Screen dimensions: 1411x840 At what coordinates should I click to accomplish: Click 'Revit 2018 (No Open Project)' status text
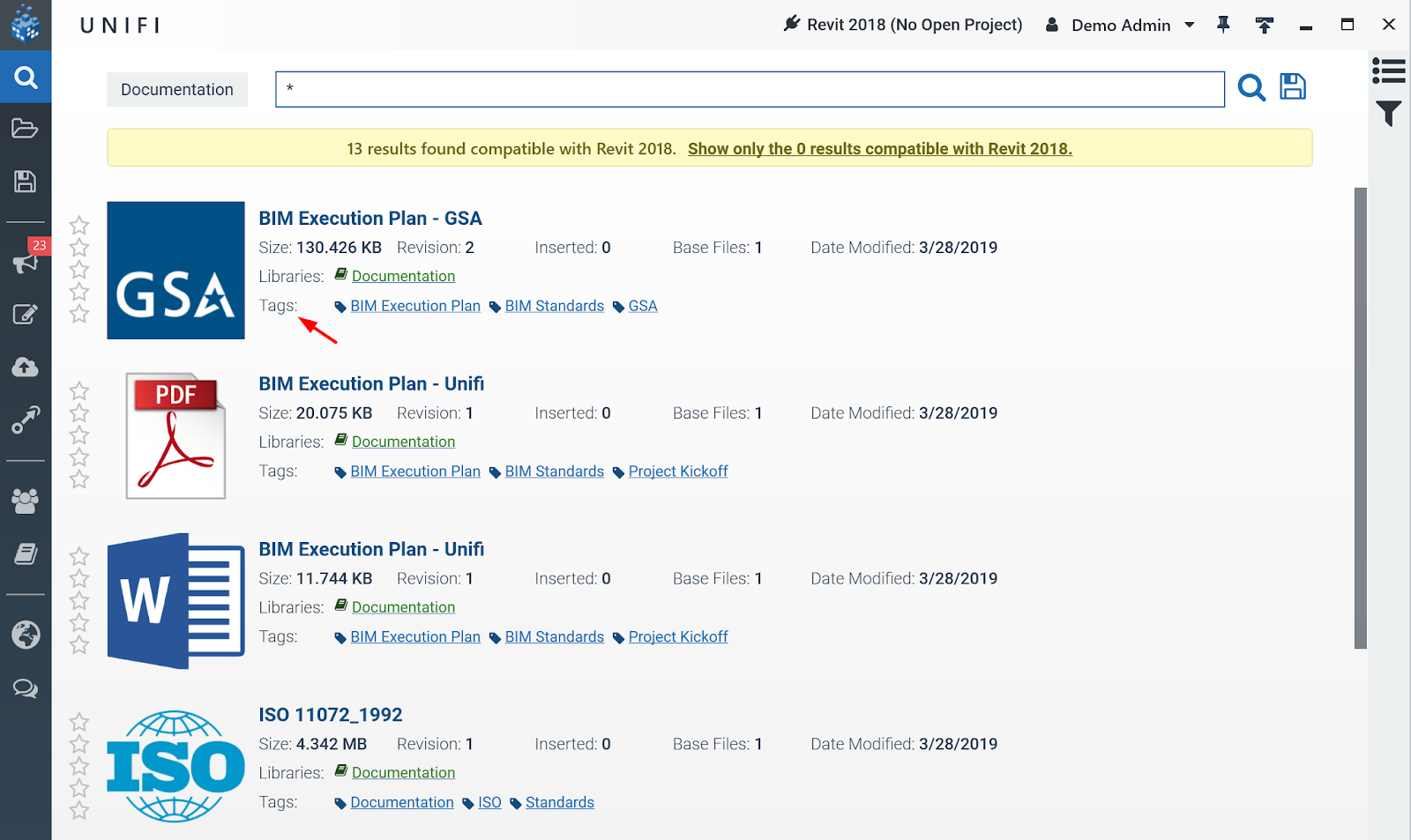(915, 25)
